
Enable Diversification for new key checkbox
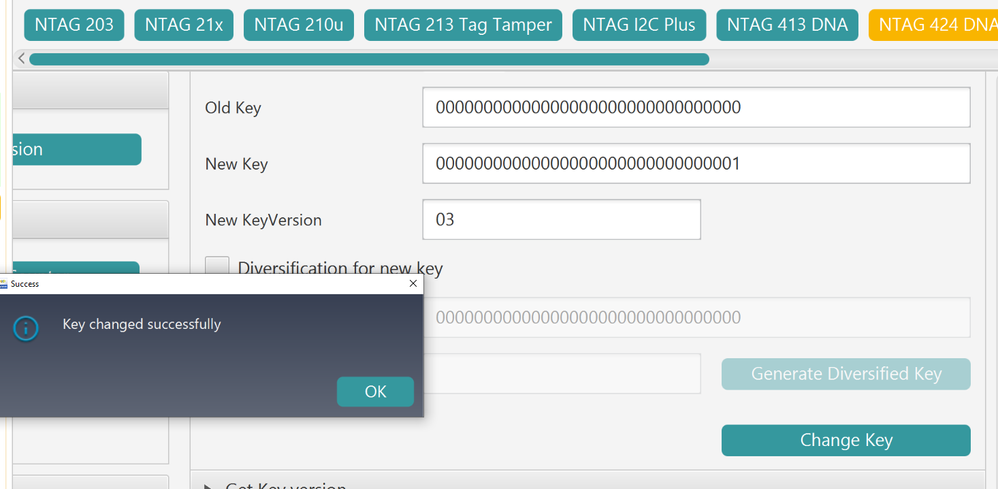click(217, 266)
